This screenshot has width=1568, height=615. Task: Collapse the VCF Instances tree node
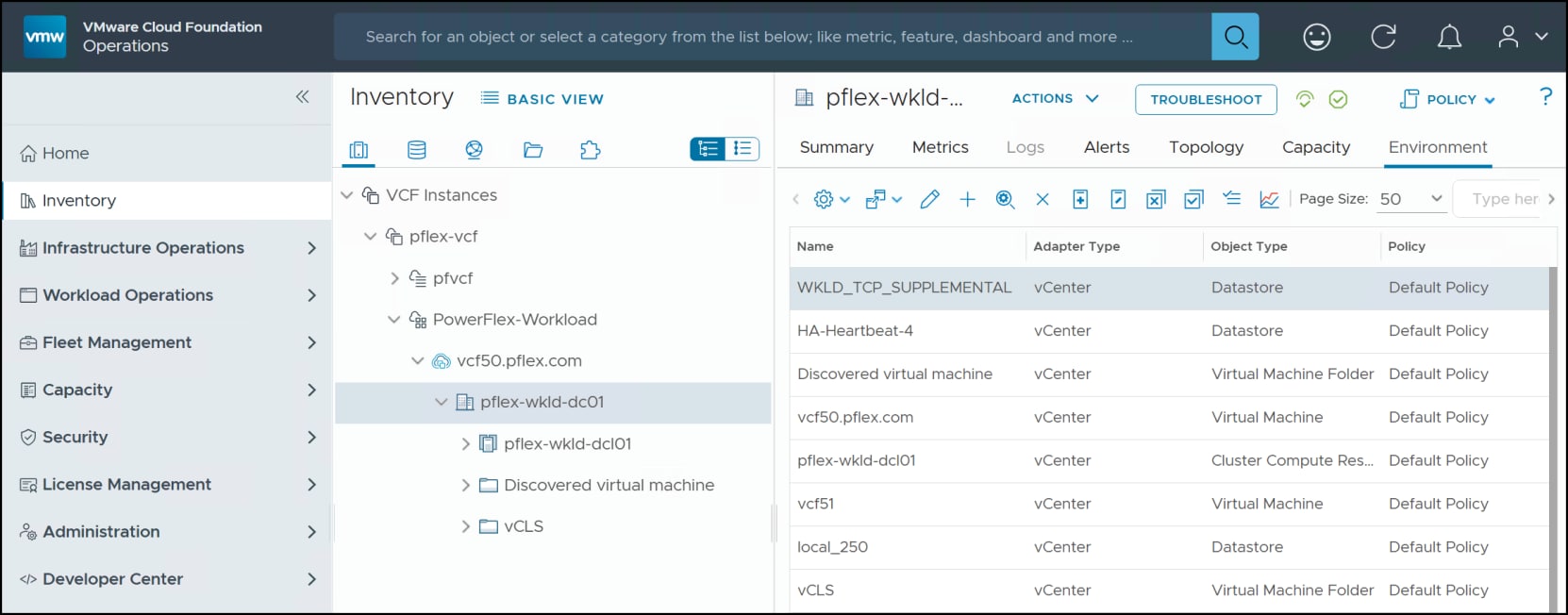[x=346, y=195]
